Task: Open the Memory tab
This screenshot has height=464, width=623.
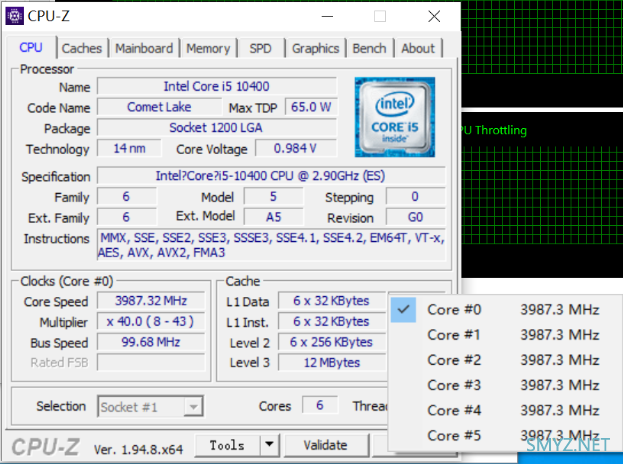Action: click(x=208, y=48)
